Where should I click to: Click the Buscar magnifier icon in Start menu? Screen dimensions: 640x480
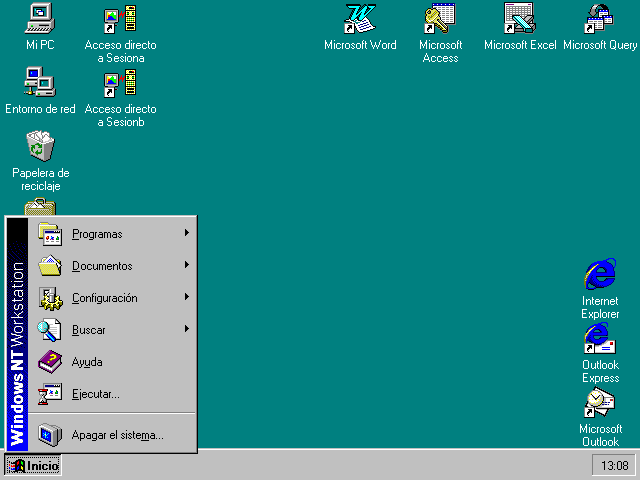(x=49, y=330)
